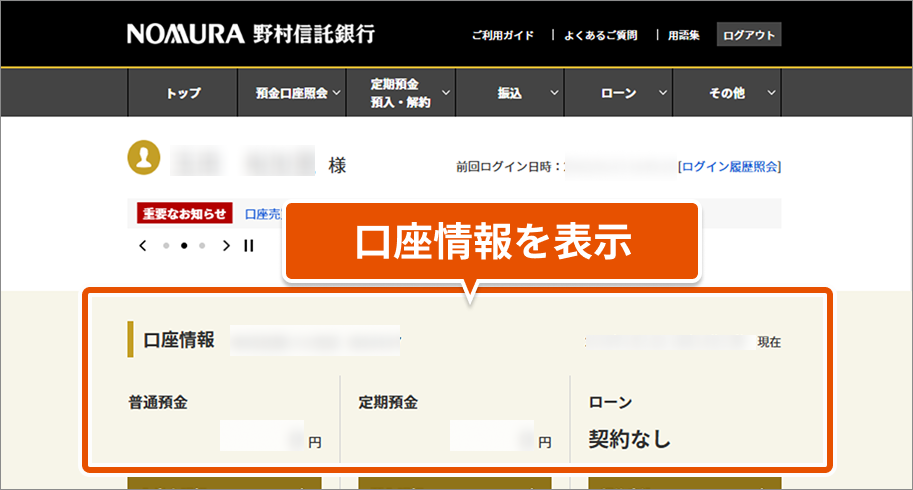The image size is (913, 490).
Task: Open the ご利用ガイド link
Action: pos(503,35)
